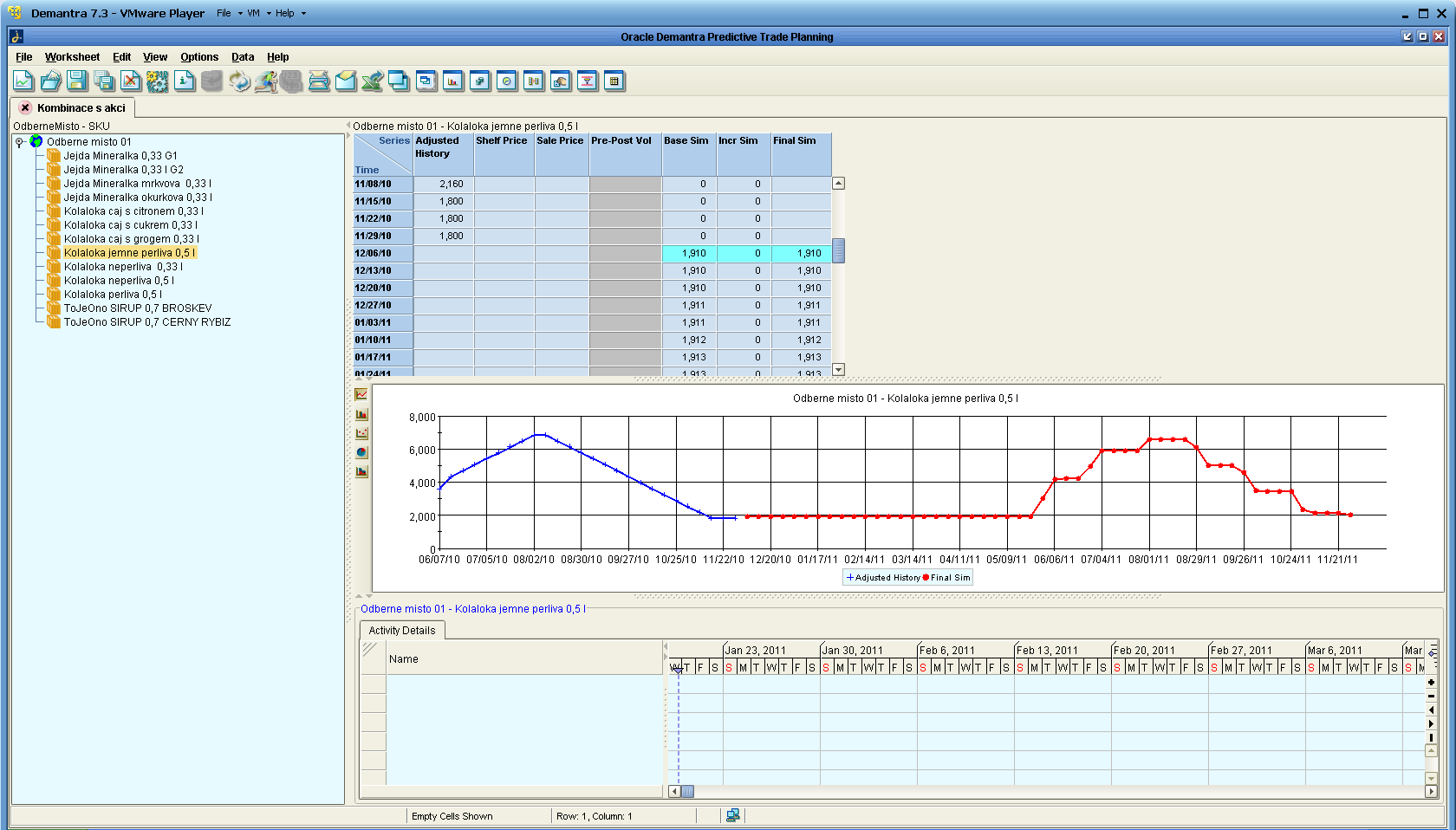This screenshot has width=1456, height=830.
Task: Select ToJeOno SIRUP 0,7 BROSKEV item
Action: pyautogui.click(x=138, y=308)
